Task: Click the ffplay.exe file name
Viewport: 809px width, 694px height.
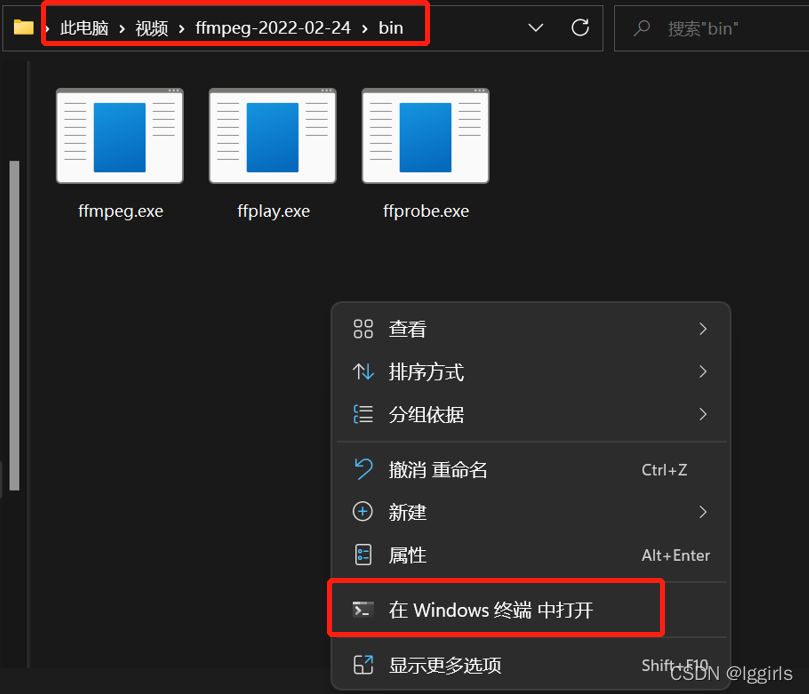Action: (273, 211)
